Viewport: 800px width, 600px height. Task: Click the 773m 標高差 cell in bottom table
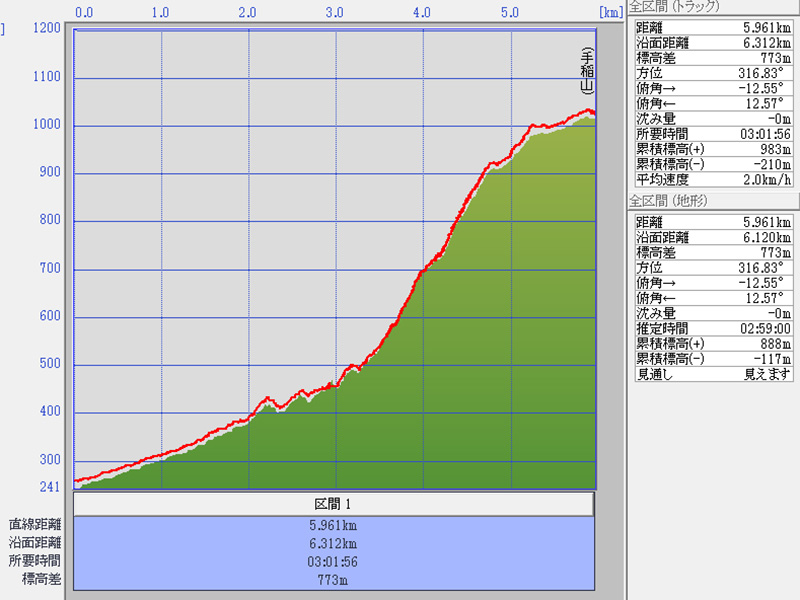tap(333, 579)
